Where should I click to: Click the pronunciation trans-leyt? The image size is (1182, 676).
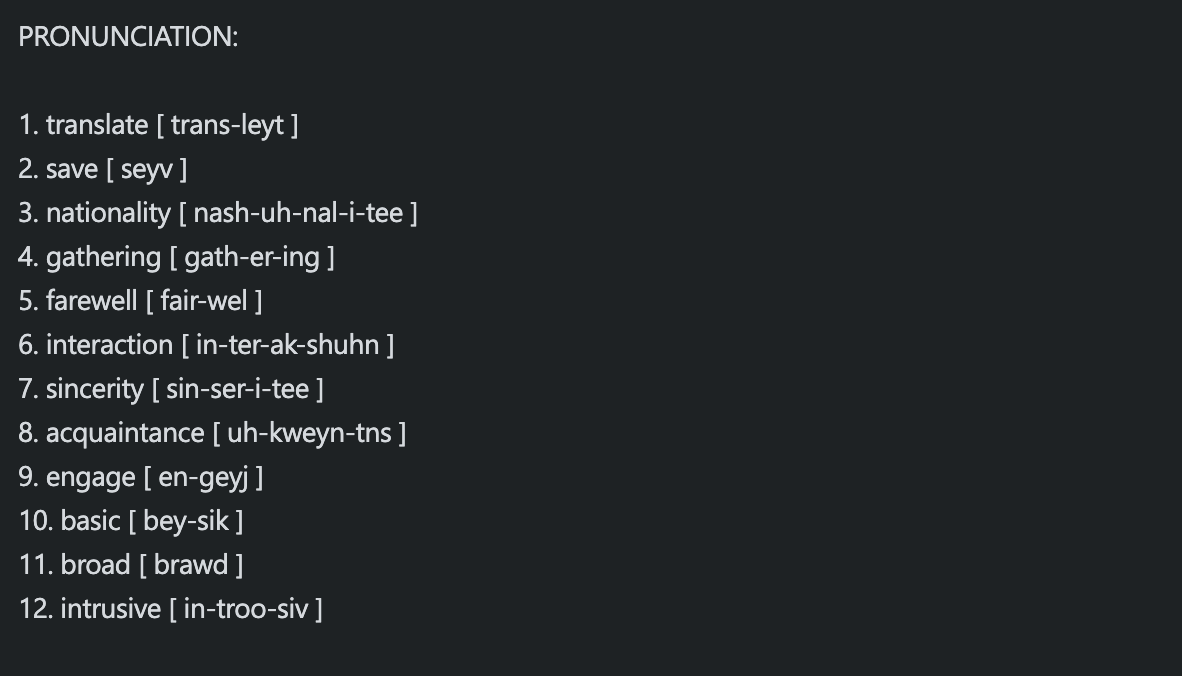click(x=228, y=126)
